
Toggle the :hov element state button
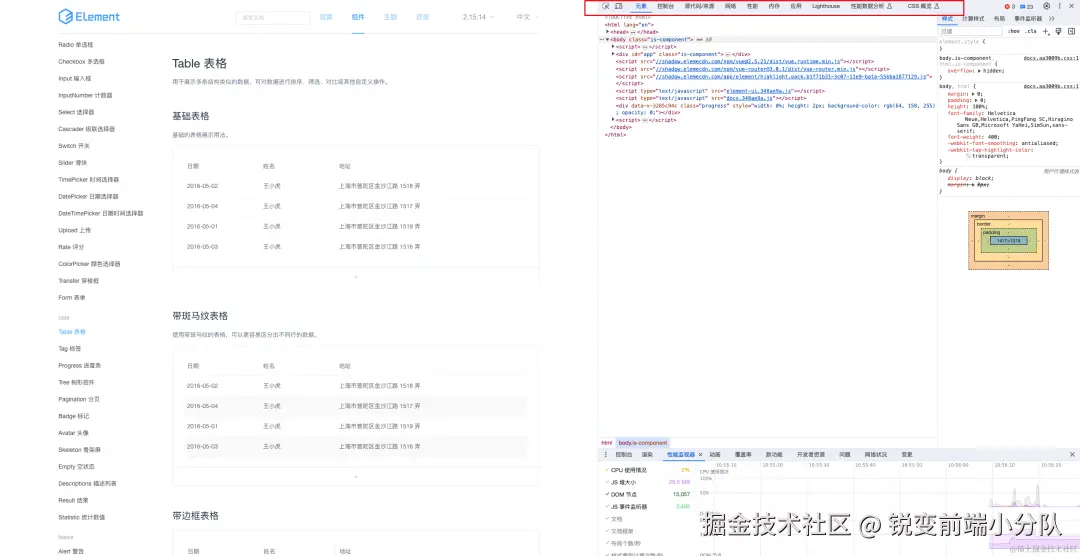click(x=1014, y=31)
